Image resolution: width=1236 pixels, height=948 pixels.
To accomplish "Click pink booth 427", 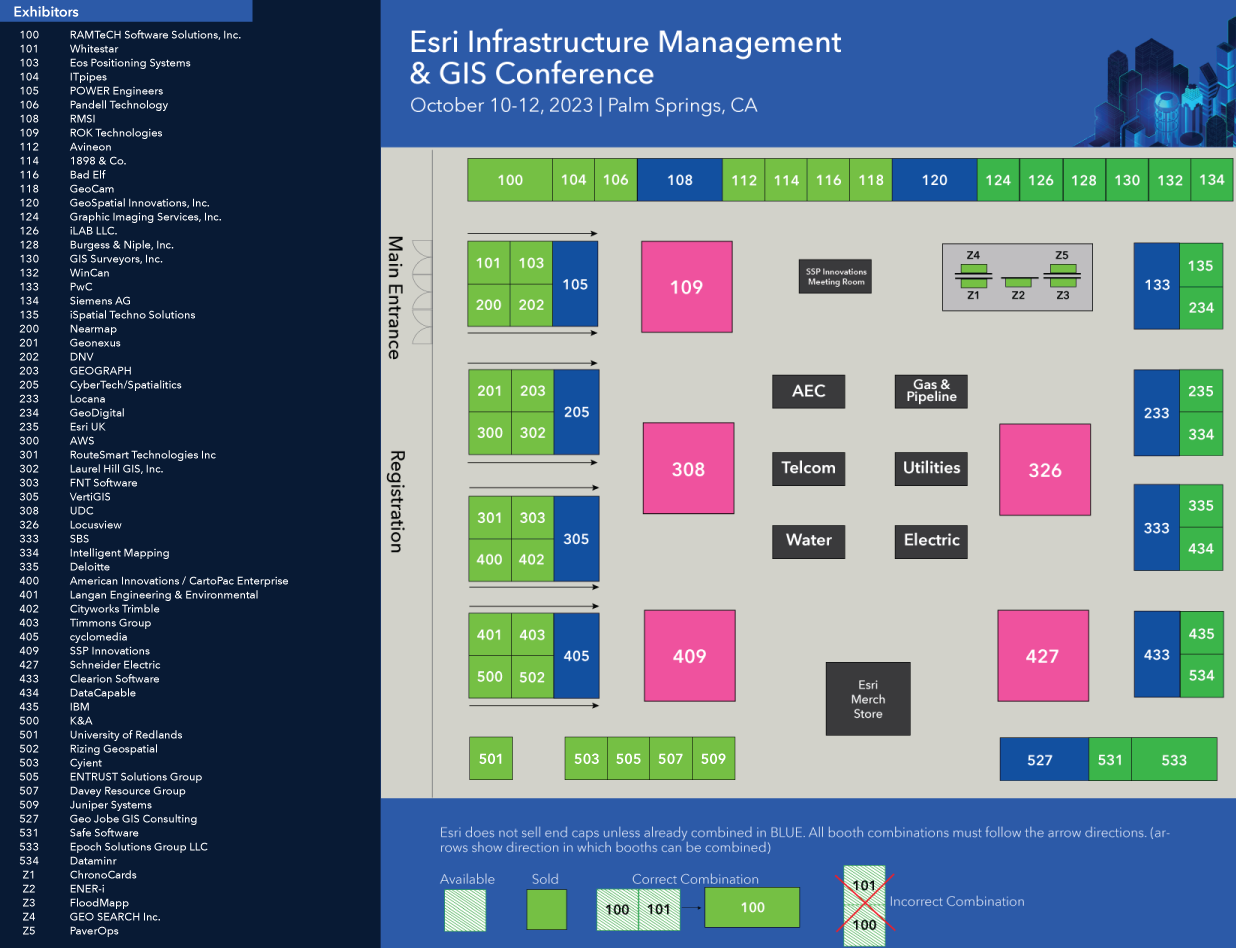I will point(1043,656).
